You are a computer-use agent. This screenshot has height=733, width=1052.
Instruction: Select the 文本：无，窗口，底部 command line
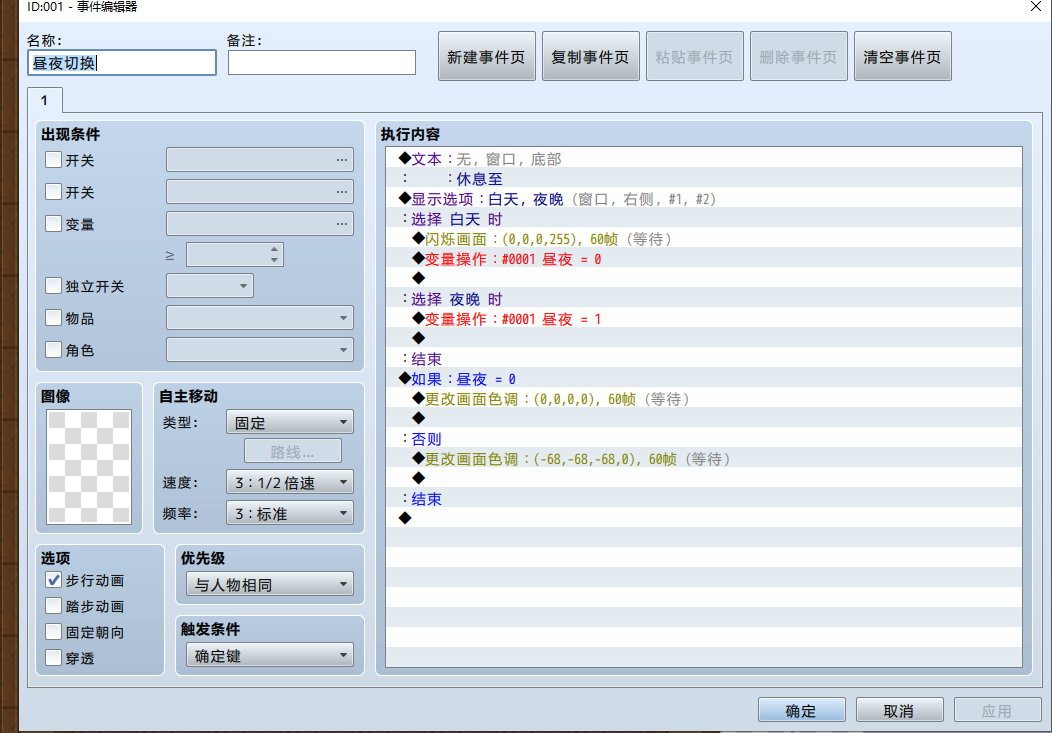coord(704,159)
